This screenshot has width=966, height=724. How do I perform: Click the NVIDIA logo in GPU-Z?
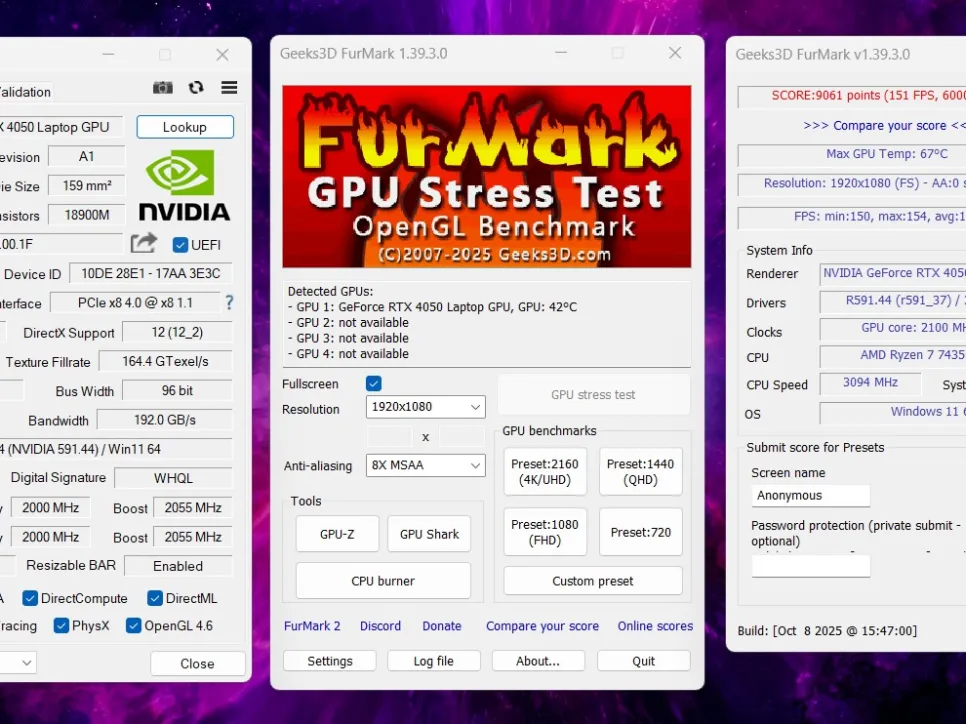pos(183,186)
